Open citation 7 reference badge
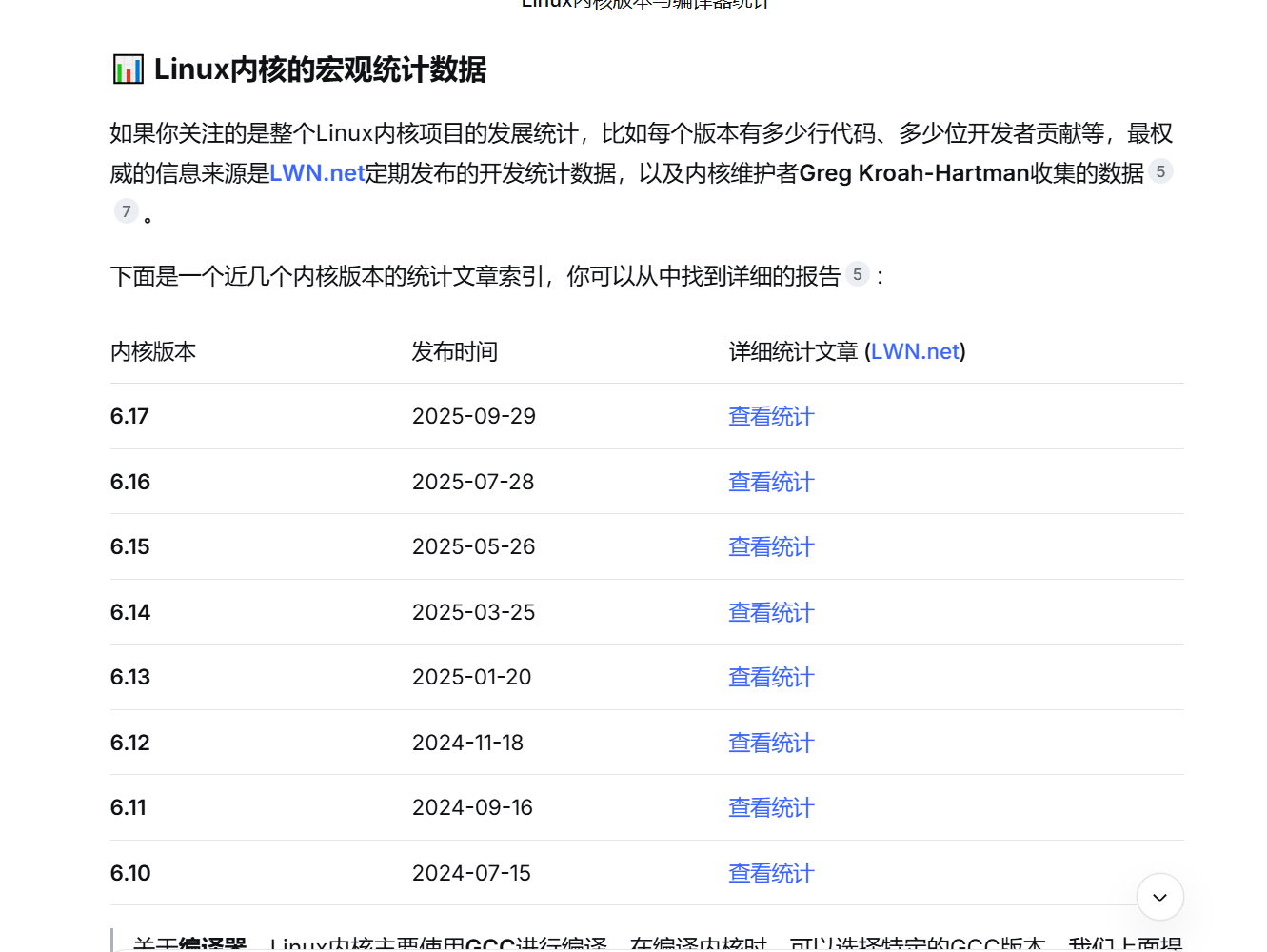This screenshot has width=1267, height=952. pyautogui.click(x=127, y=211)
